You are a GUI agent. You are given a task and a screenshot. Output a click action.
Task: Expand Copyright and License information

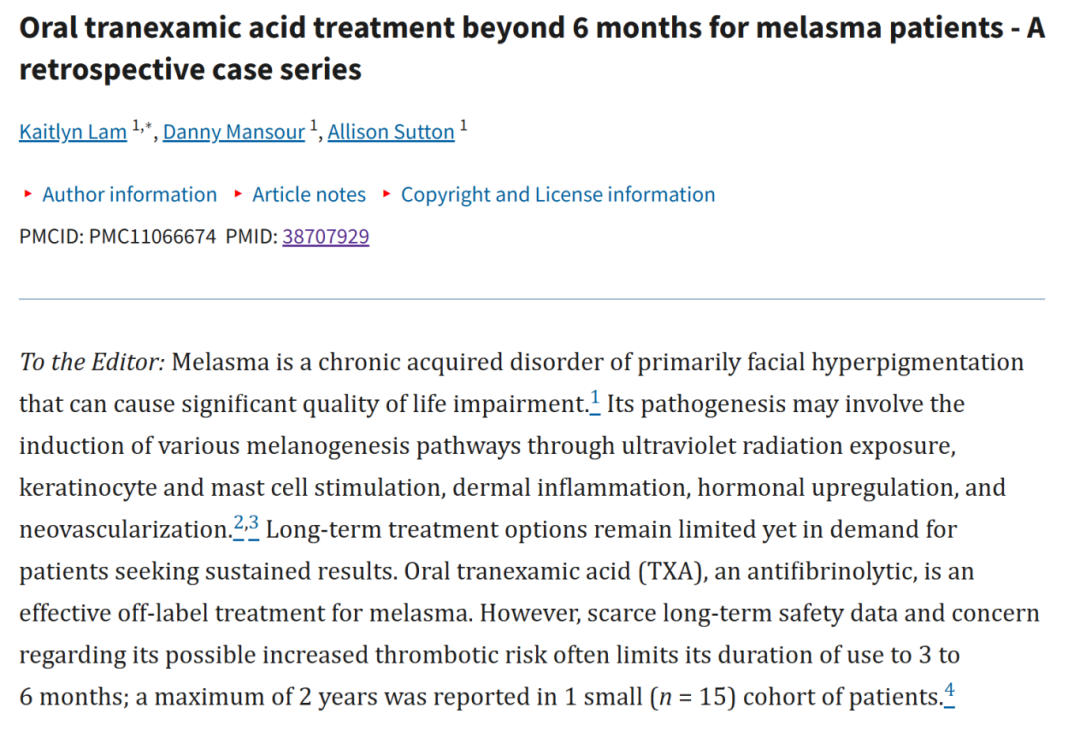click(x=558, y=194)
